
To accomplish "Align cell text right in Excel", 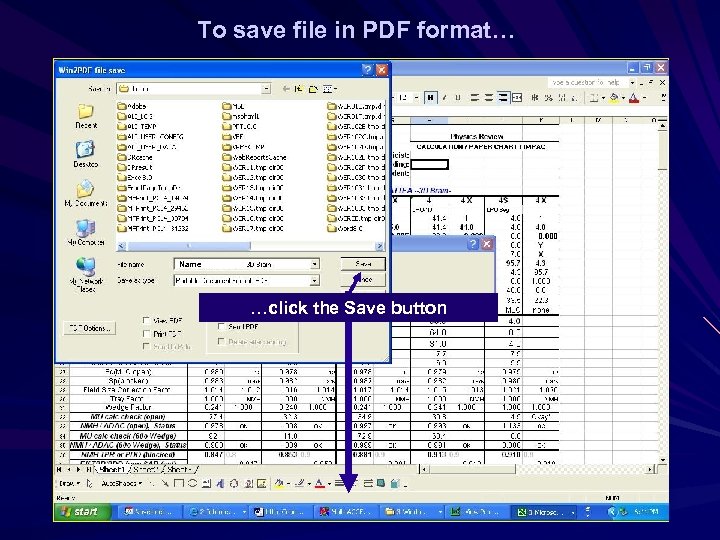I will (x=503, y=97).
